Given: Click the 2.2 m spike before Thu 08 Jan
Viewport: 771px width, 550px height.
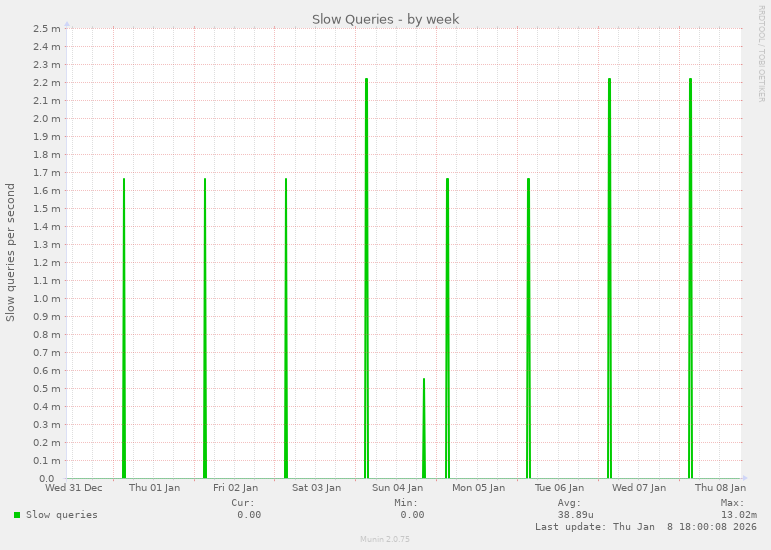Looking at the screenshot, I should (x=690, y=278).
